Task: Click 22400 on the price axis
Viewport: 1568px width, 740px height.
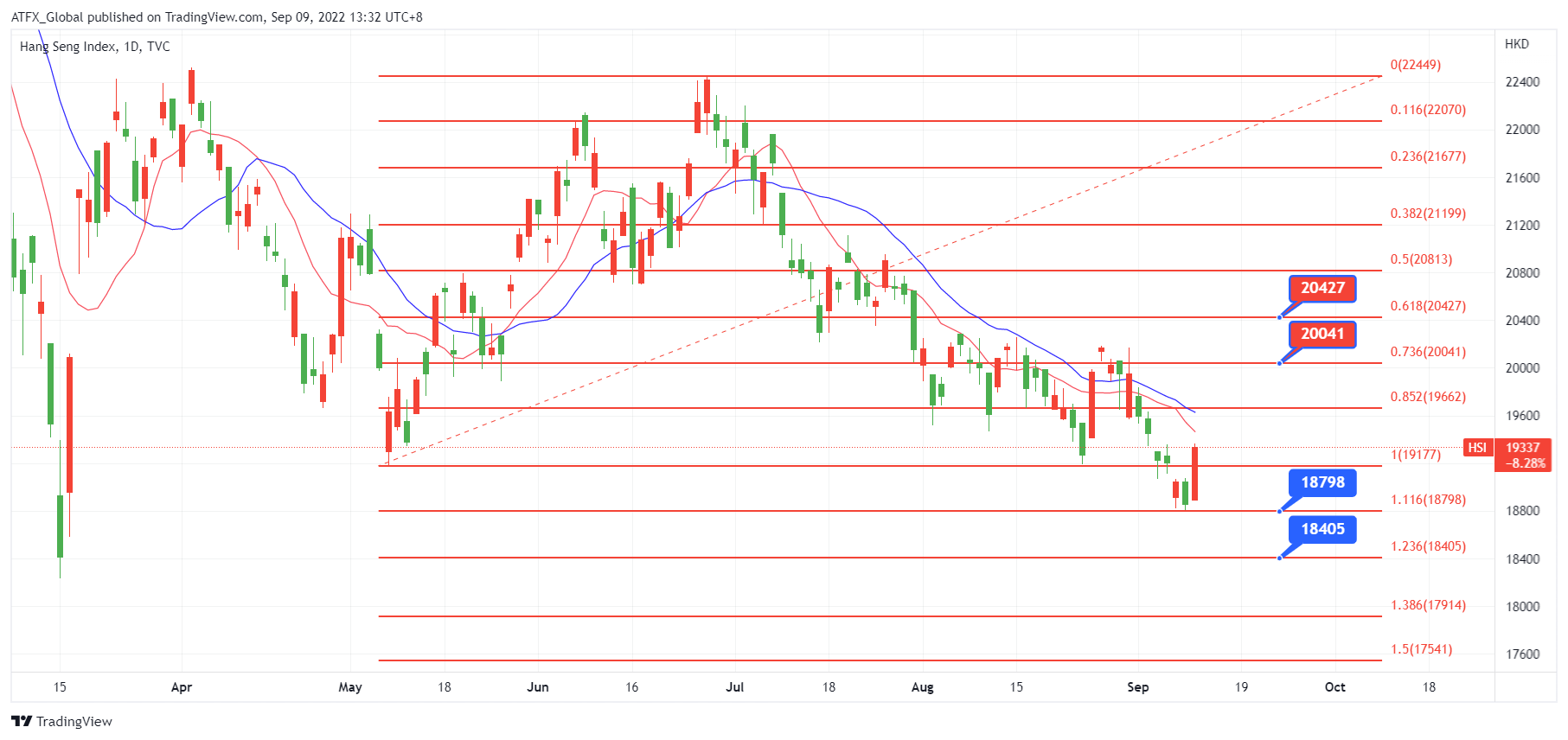Action: coord(1522,82)
